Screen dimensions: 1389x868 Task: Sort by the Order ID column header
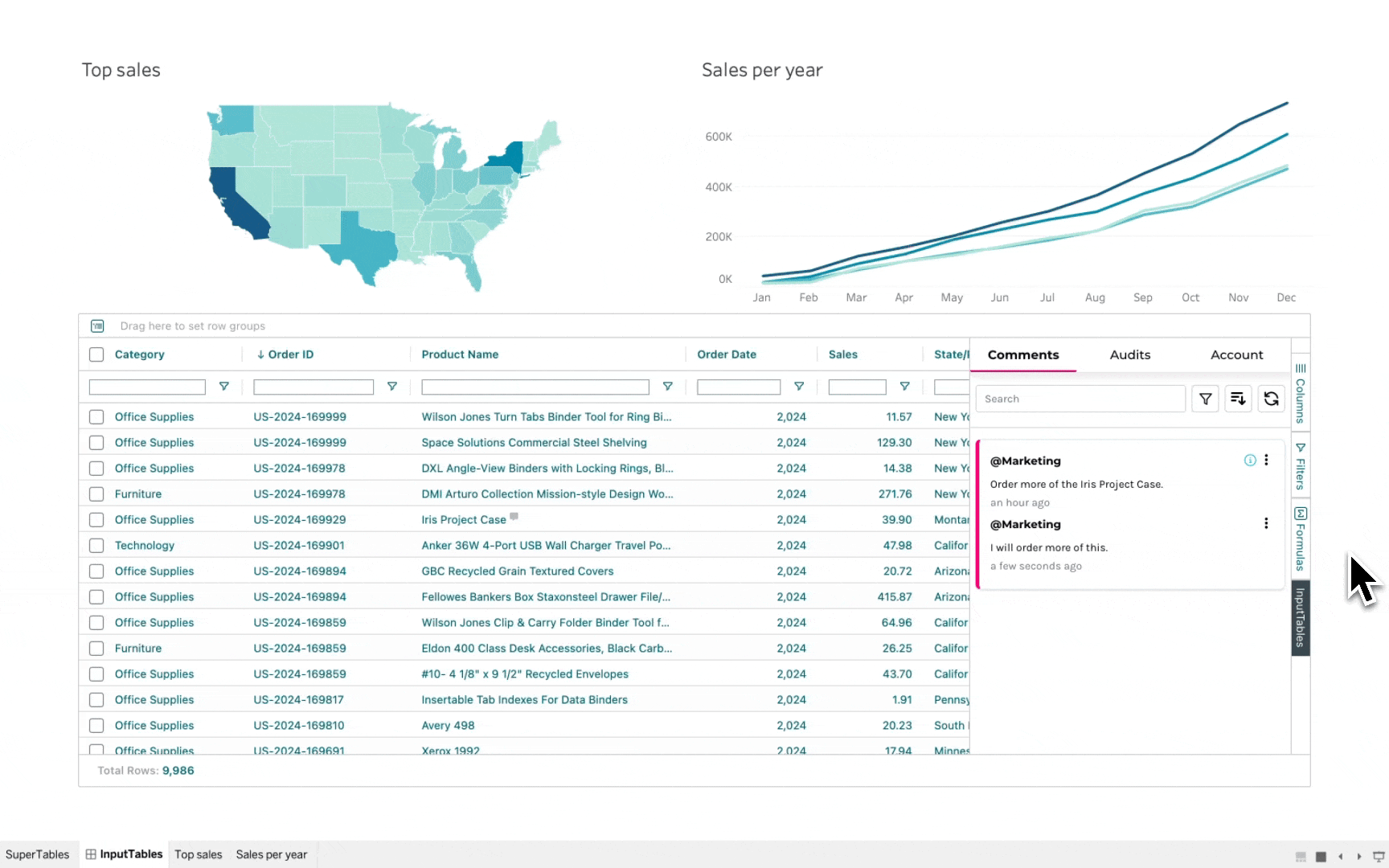tap(290, 354)
